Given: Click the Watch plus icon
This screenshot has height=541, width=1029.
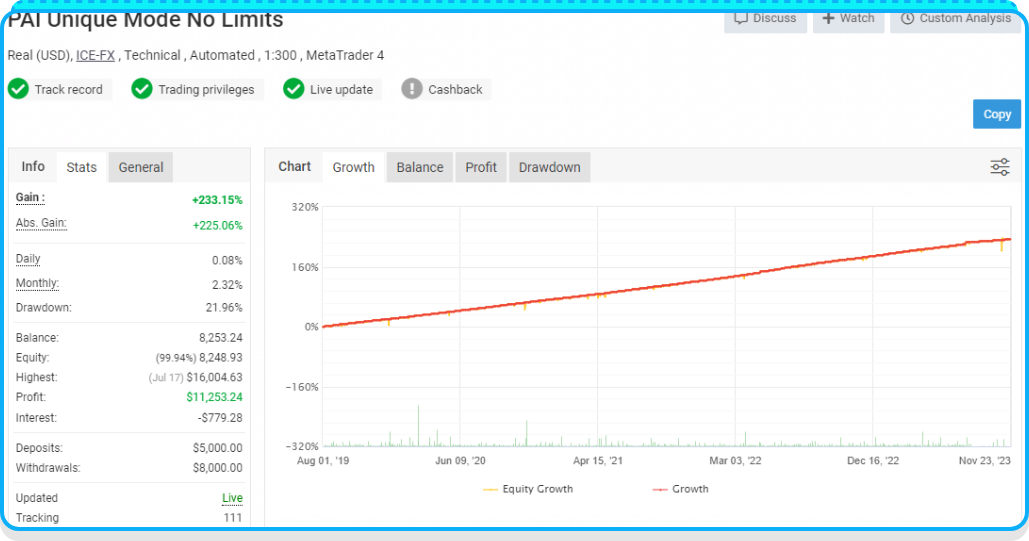Looking at the screenshot, I should click(x=828, y=18).
